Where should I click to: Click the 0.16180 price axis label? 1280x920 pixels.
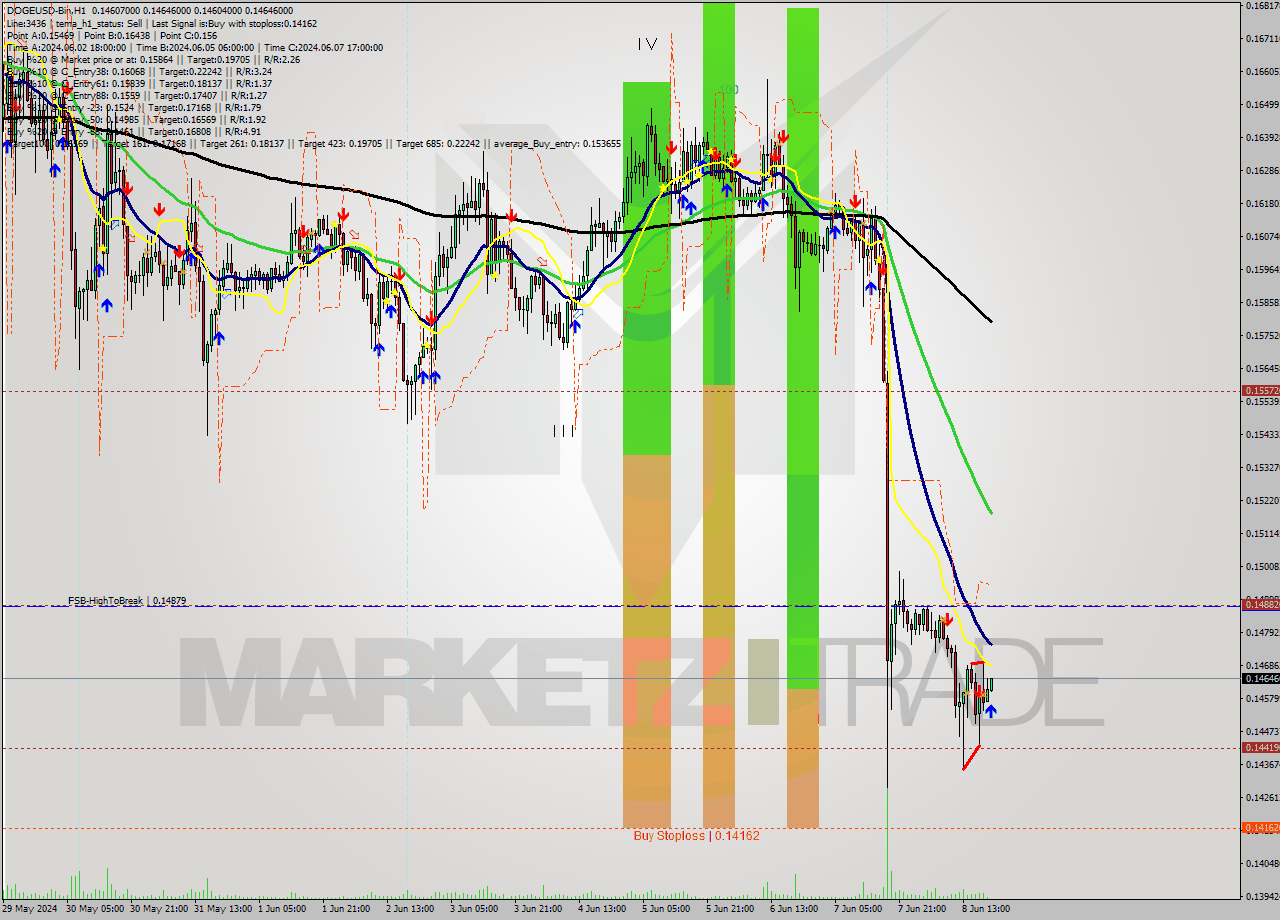point(1261,204)
